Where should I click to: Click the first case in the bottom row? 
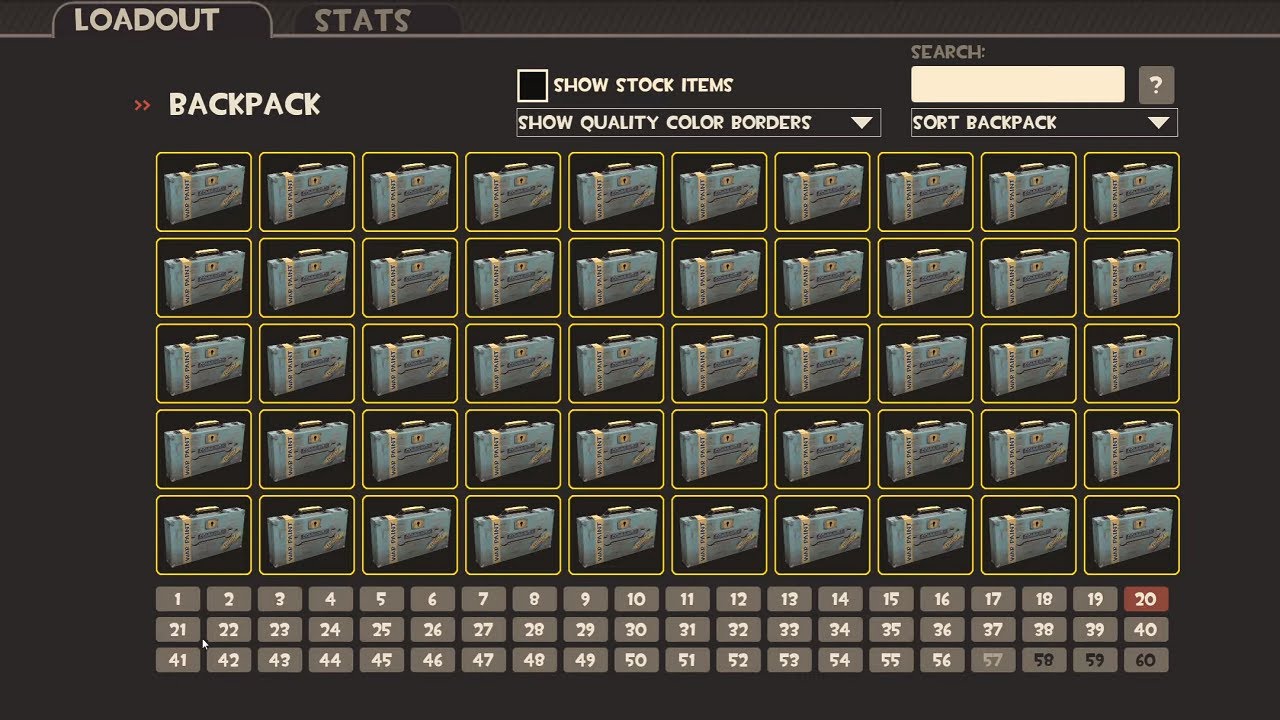204,536
